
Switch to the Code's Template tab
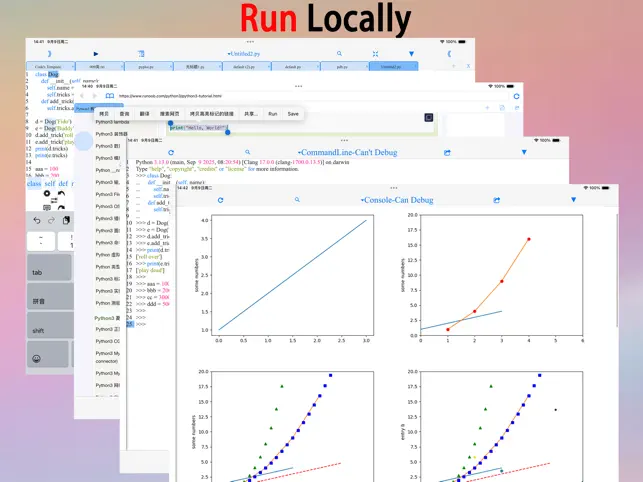pyautogui.click(x=50, y=66)
